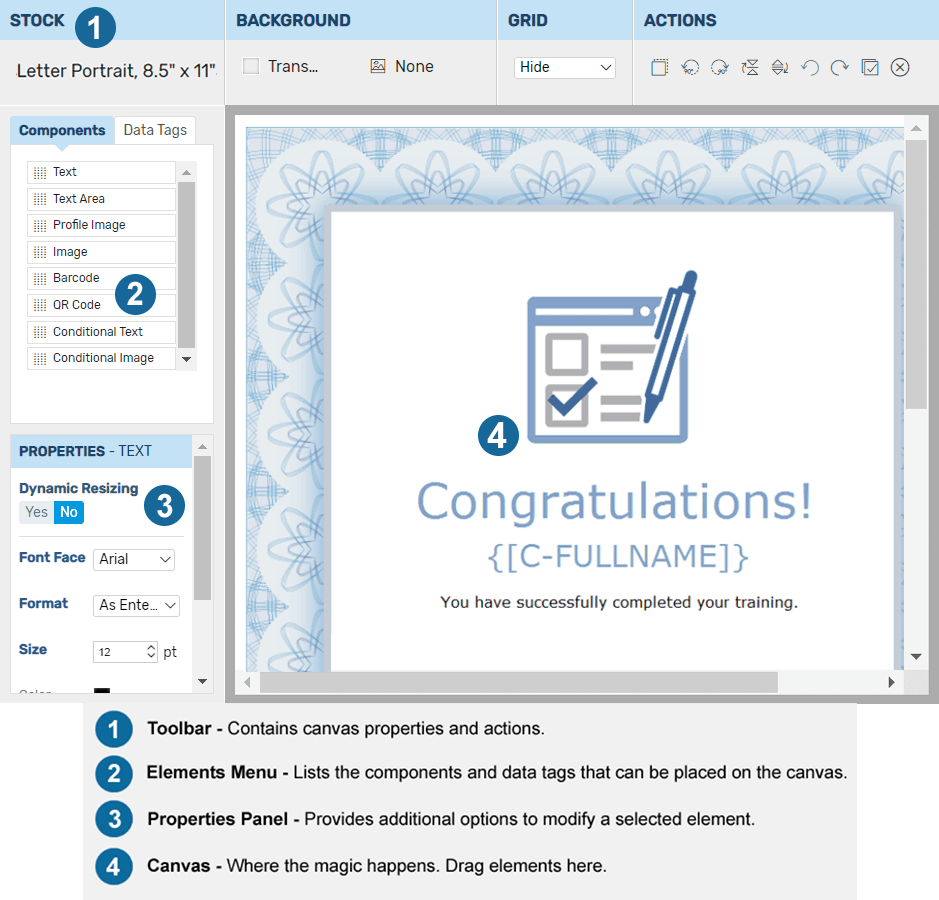Open the Format dropdown showing As Entered
This screenshot has width=939, height=900.
[136, 605]
